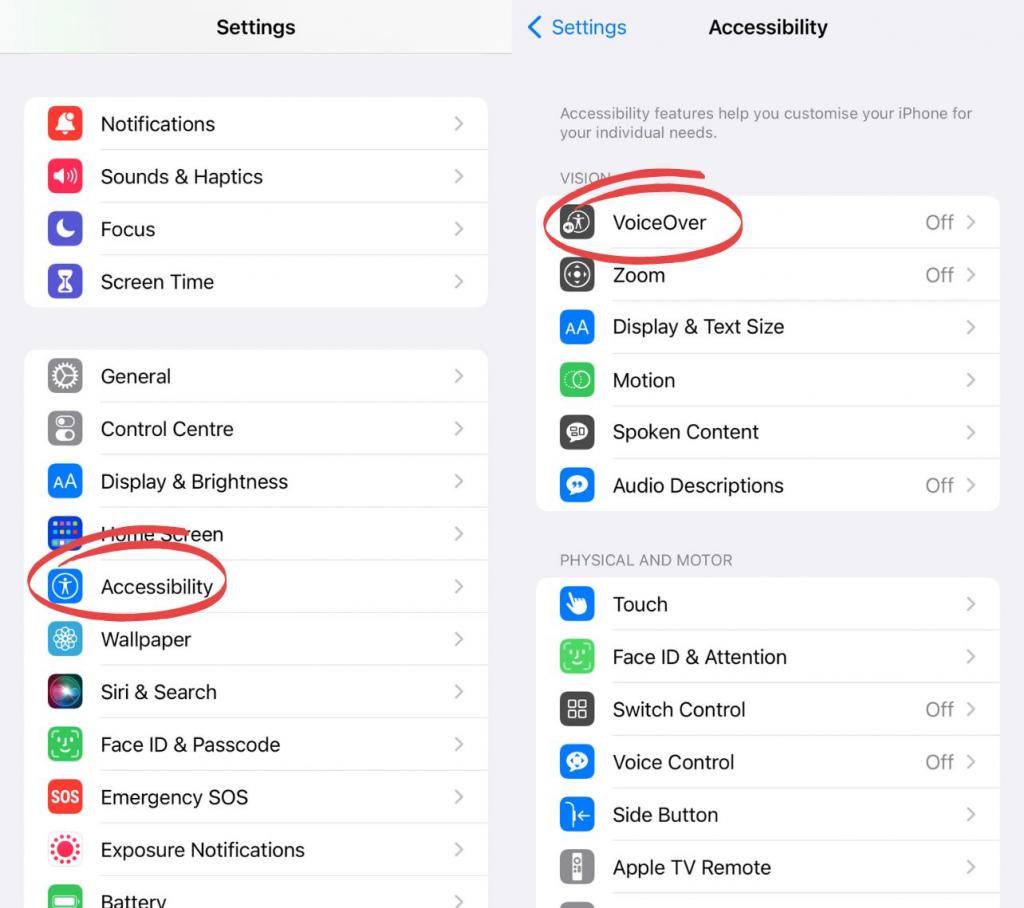
Task: Tap the Accessibility features description text
Action: click(765, 123)
